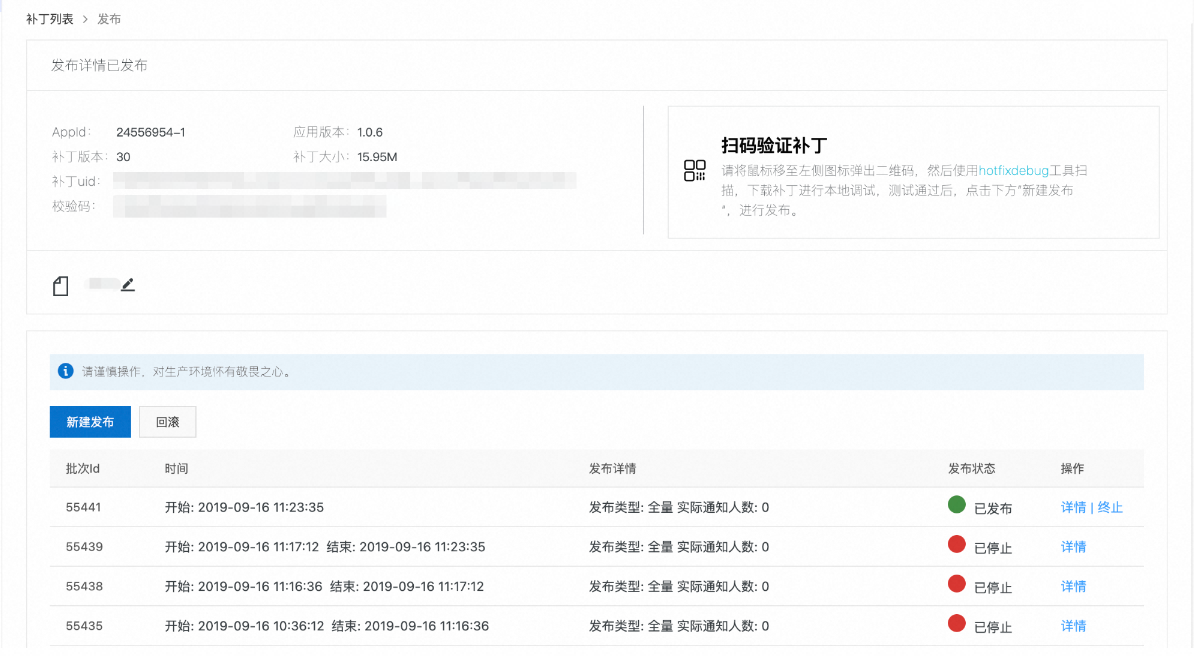Viewport: 1194px width, 656px height.
Task: Click 补丁大小 value 15.95M
Action: click(377, 157)
